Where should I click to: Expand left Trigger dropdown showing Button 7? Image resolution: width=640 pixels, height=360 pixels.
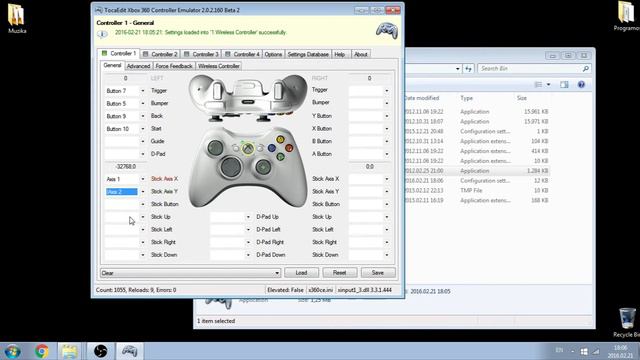point(143,91)
